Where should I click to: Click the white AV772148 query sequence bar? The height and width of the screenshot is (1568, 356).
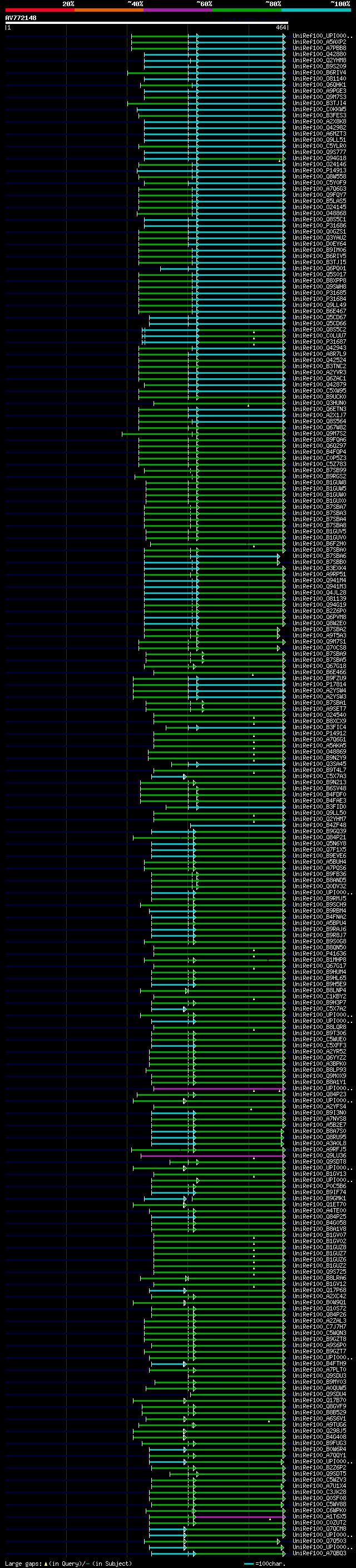[x=147, y=22]
